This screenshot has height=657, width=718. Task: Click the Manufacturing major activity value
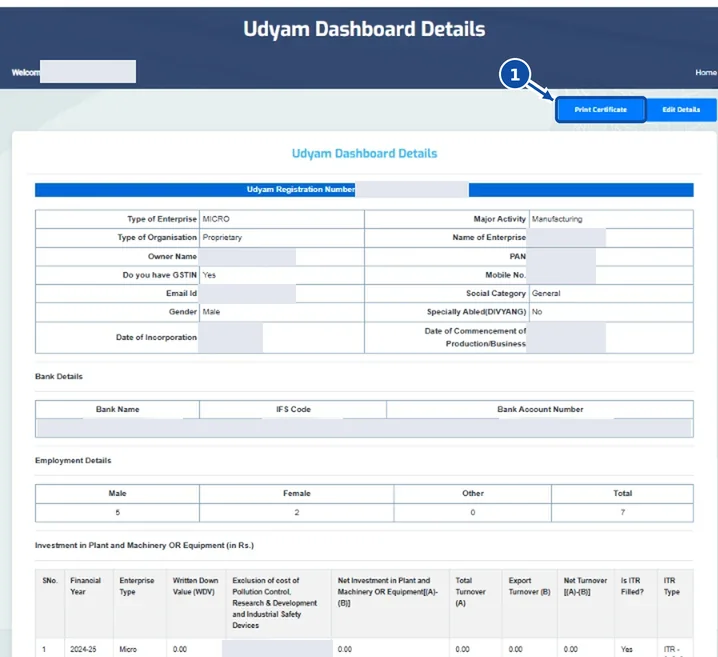pyautogui.click(x=557, y=219)
